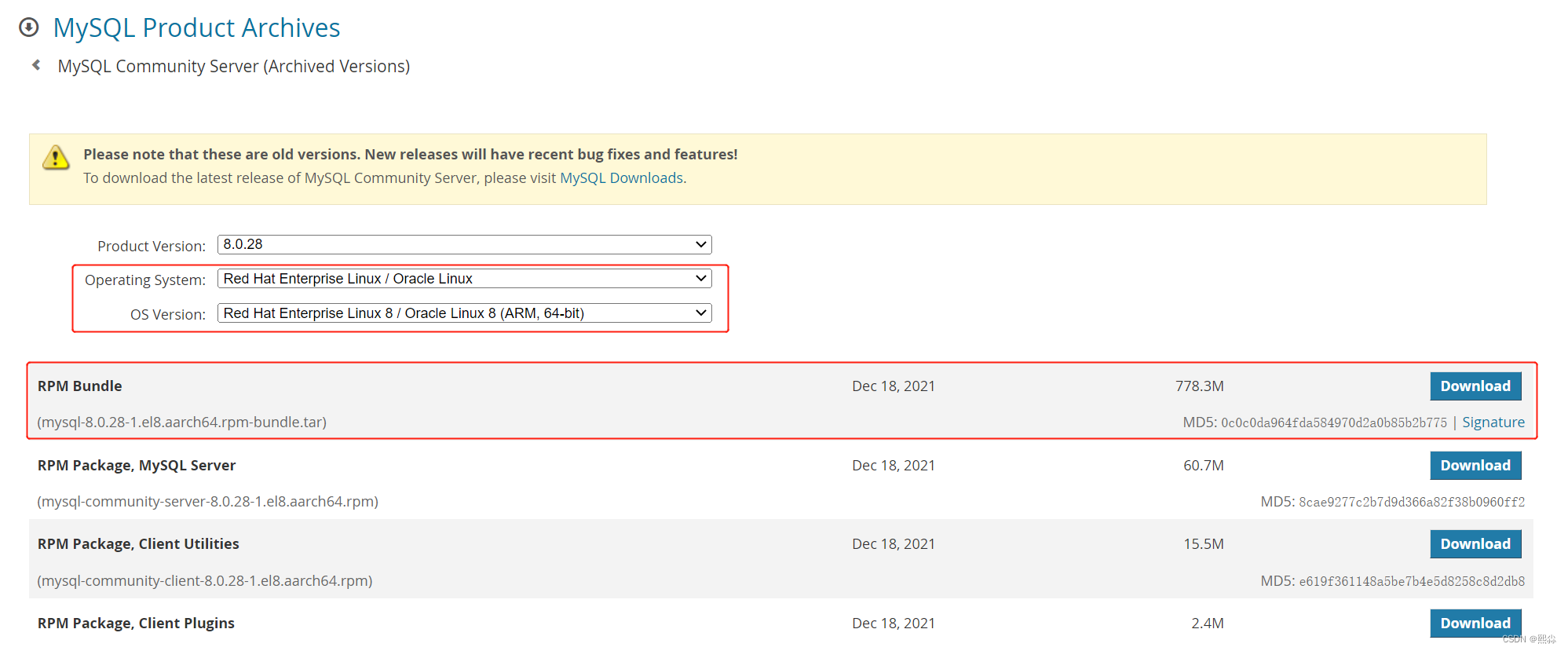Select RPM Package, Client Utilities title
The height and width of the screenshot is (651, 1568).
pyautogui.click(x=138, y=544)
